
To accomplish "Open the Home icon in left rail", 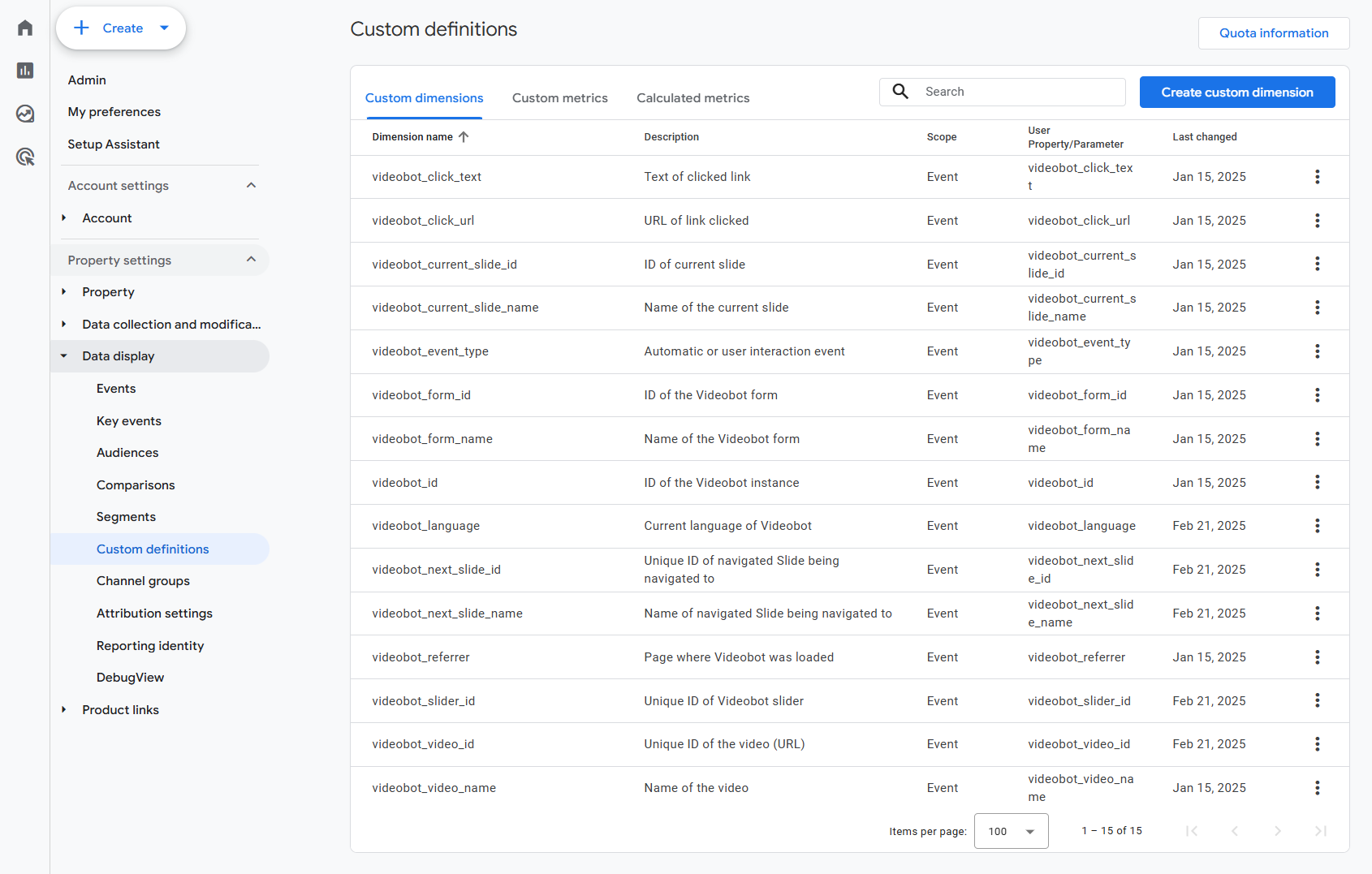I will pos(25,28).
